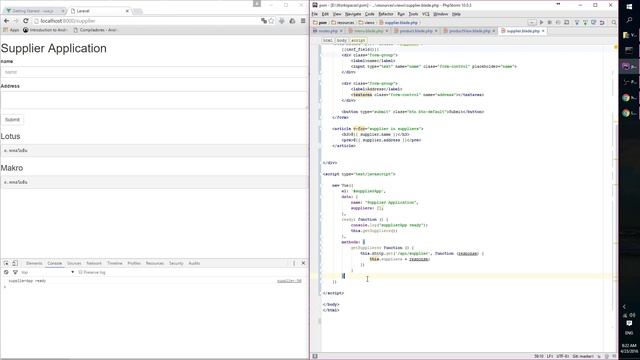Open PhpStorm run configuration dropdown
The width and height of the screenshot is (640, 360).
click(532, 22)
